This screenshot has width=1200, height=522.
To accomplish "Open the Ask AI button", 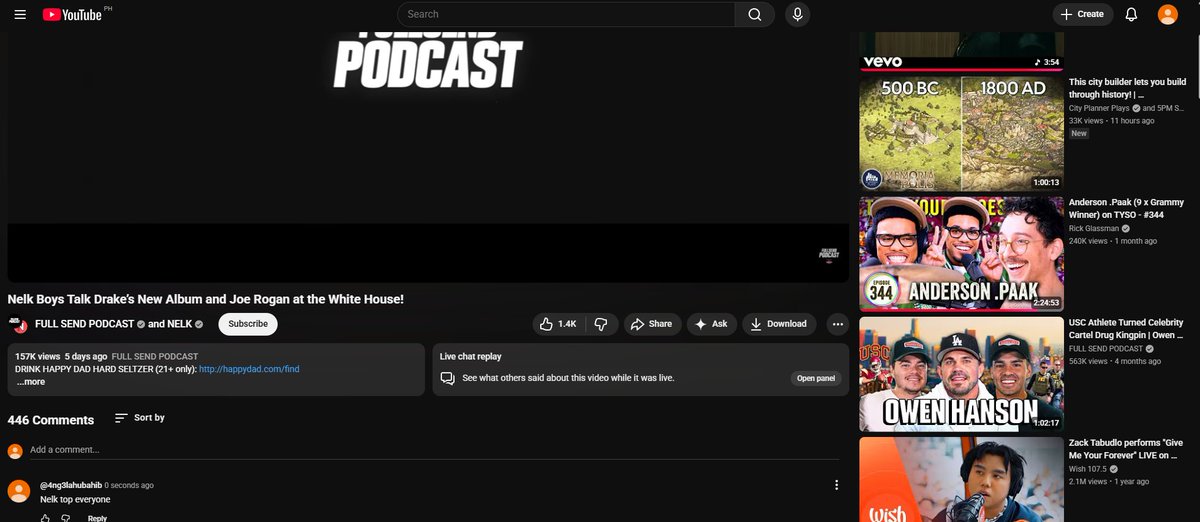I will pyautogui.click(x=712, y=324).
